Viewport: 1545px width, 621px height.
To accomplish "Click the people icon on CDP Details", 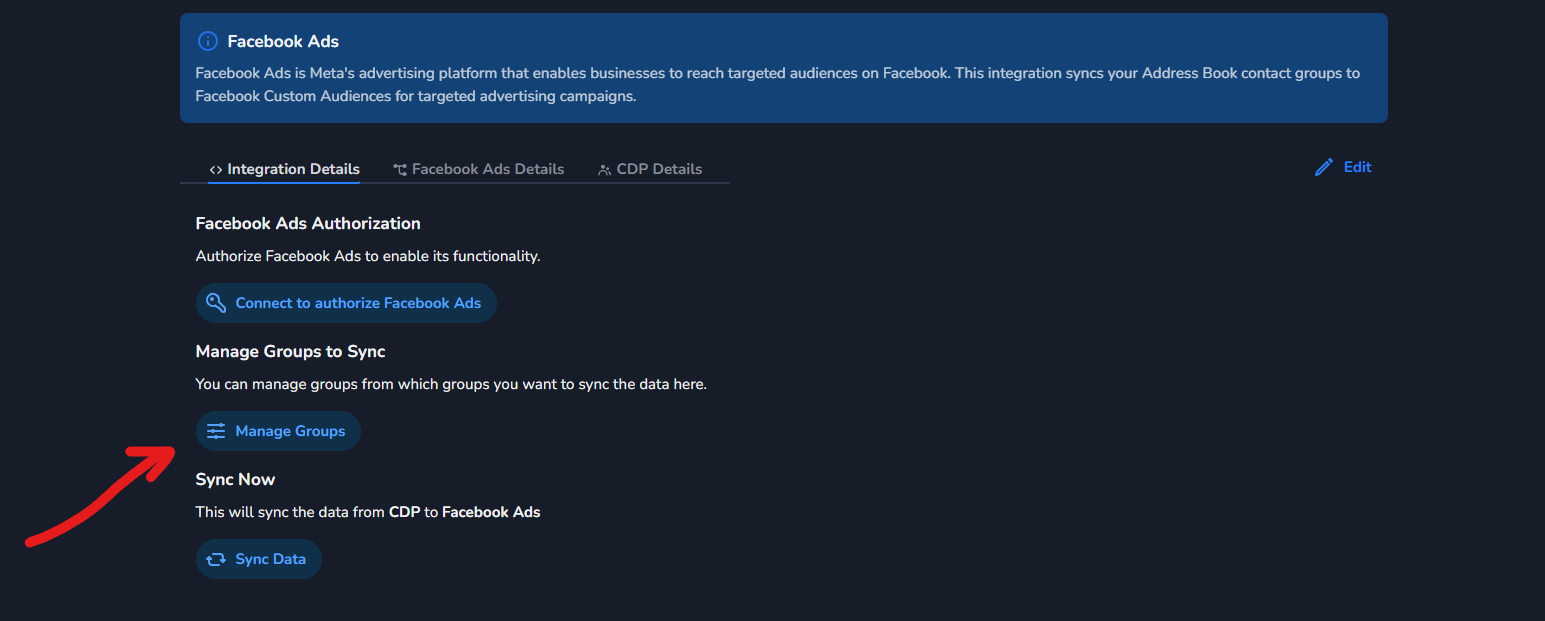I will (x=604, y=170).
